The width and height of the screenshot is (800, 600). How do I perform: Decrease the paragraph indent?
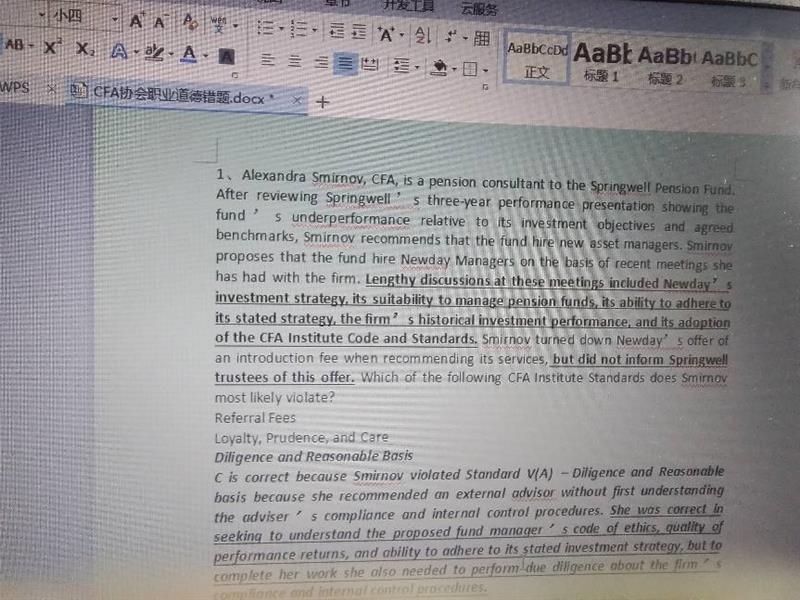pos(336,31)
